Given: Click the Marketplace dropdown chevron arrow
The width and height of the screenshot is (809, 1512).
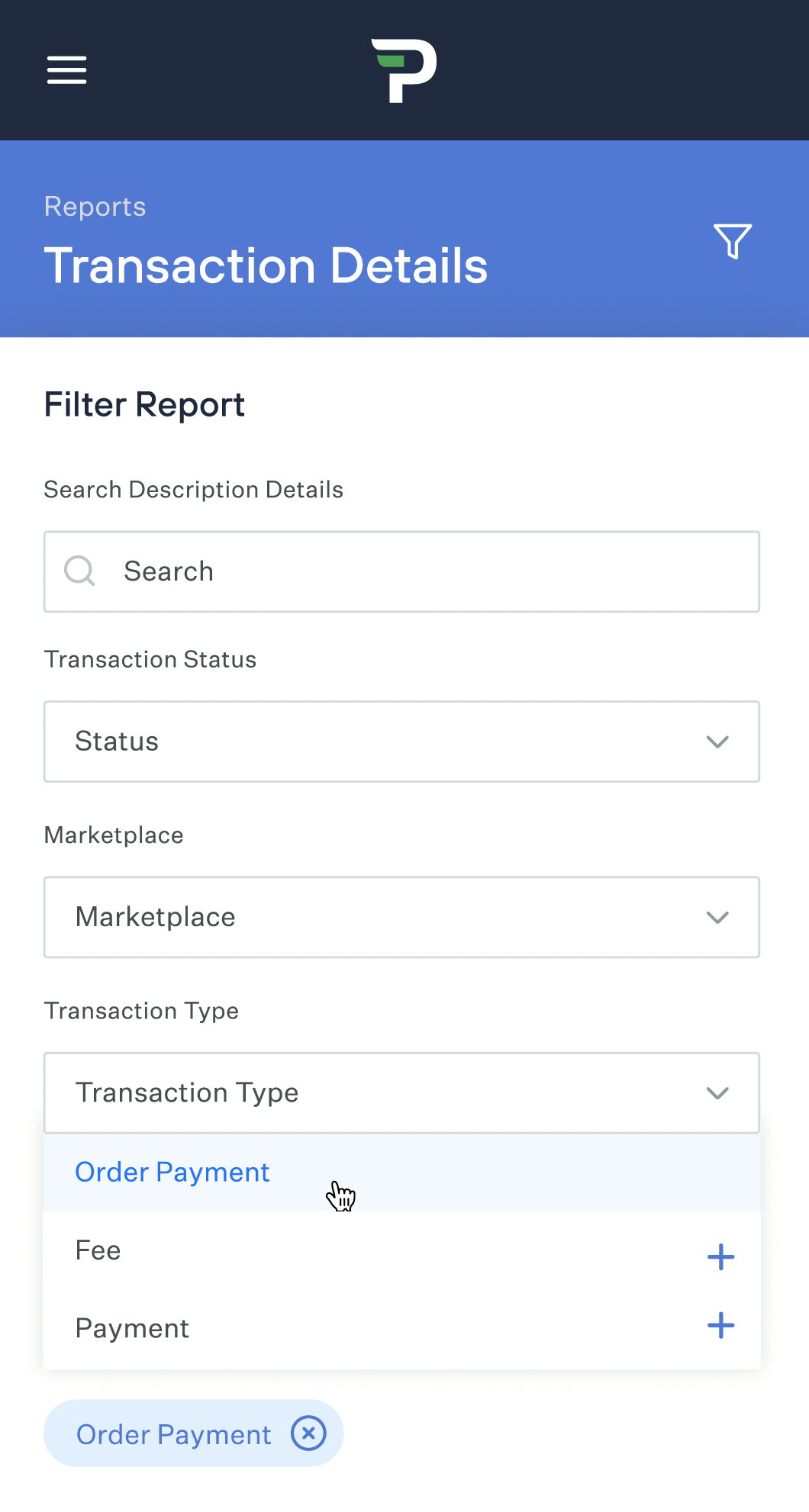Looking at the screenshot, I should (x=717, y=917).
